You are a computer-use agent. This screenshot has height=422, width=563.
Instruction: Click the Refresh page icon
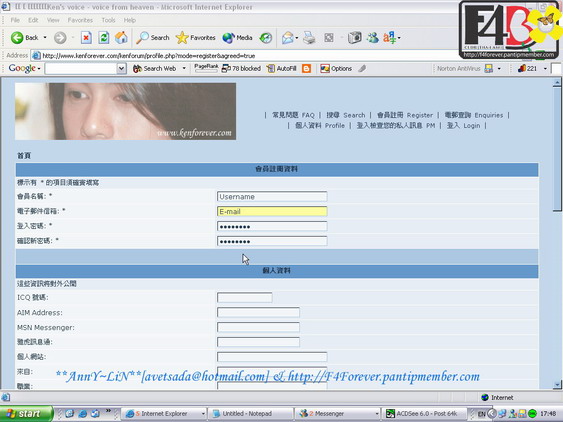pos(104,38)
